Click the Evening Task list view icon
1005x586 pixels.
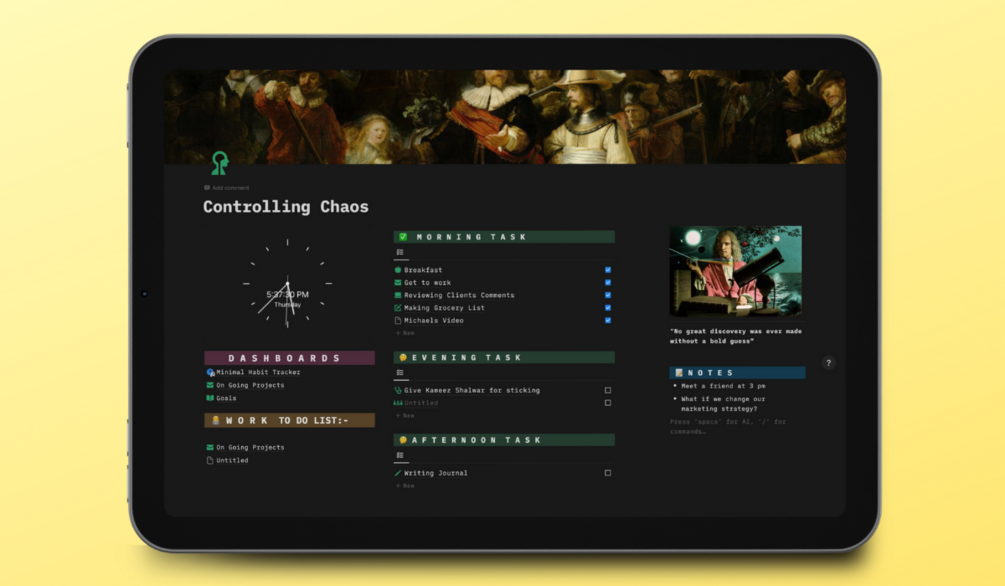point(400,373)
